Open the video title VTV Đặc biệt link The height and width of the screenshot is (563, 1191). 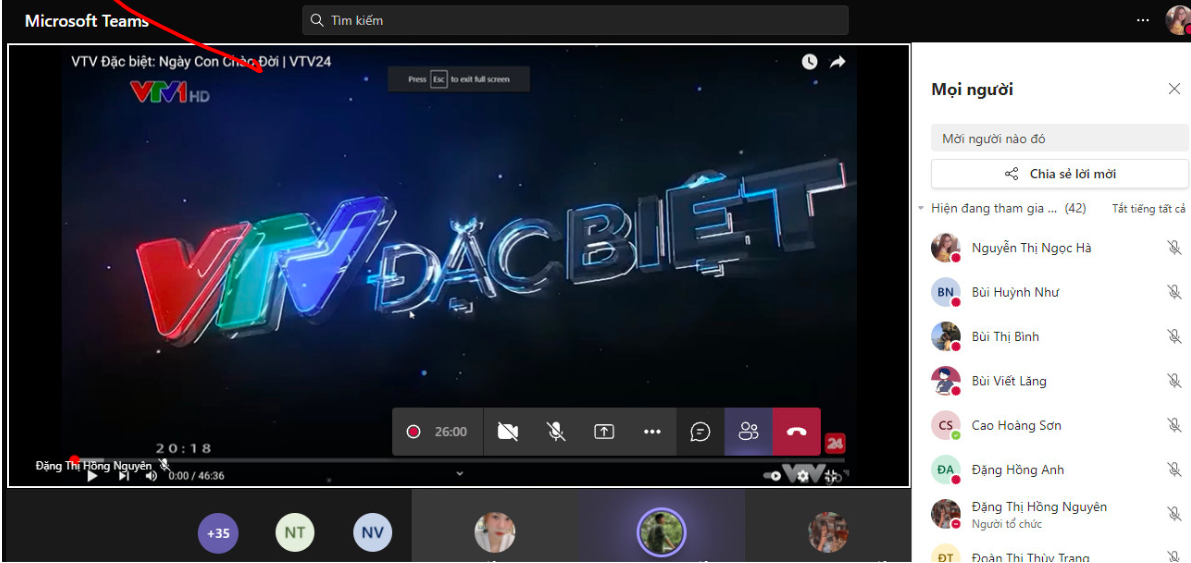(x=201, y=62)
